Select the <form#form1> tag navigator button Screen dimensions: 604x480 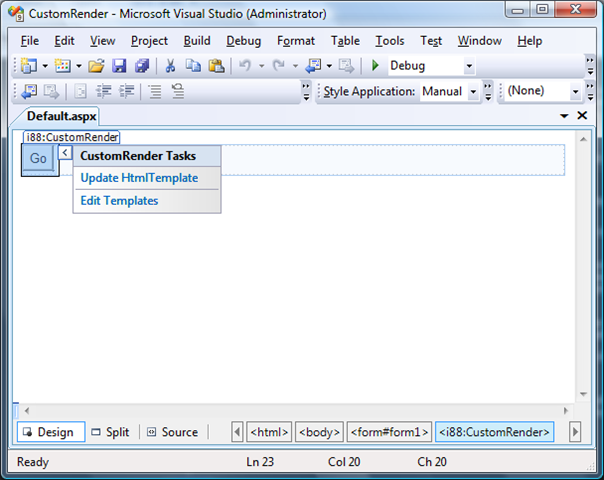point(389,432)
